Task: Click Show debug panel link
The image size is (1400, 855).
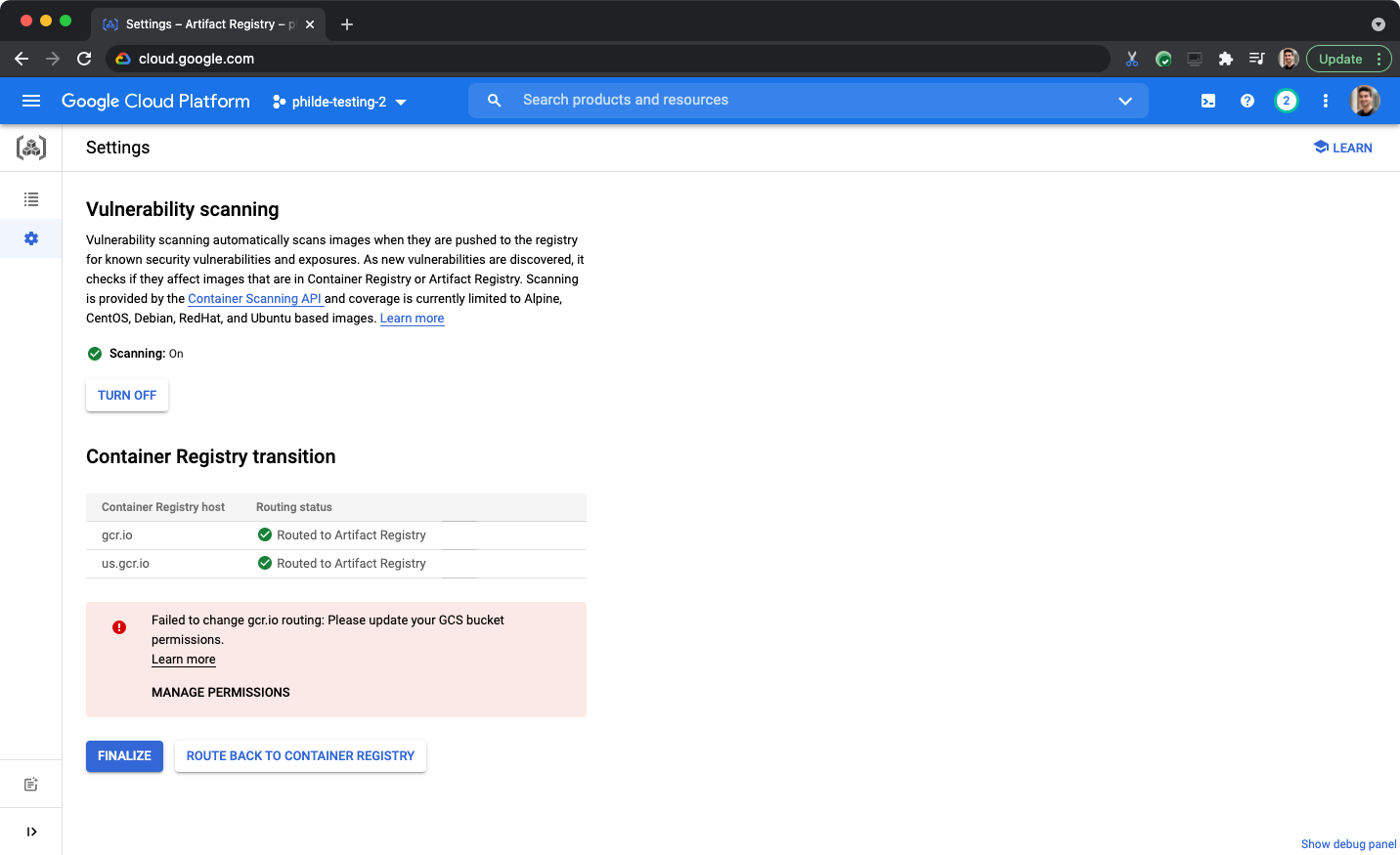Action: point(1348,844)
